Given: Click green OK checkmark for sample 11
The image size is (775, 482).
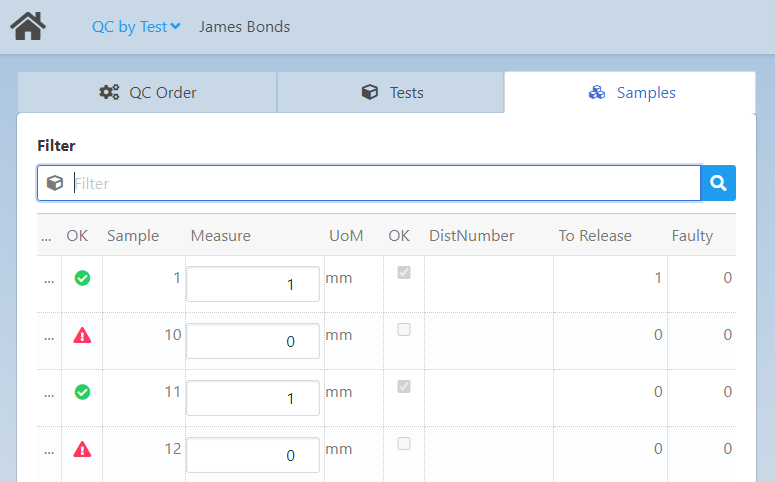Looking at the screenshot, I should pos(82,393).
